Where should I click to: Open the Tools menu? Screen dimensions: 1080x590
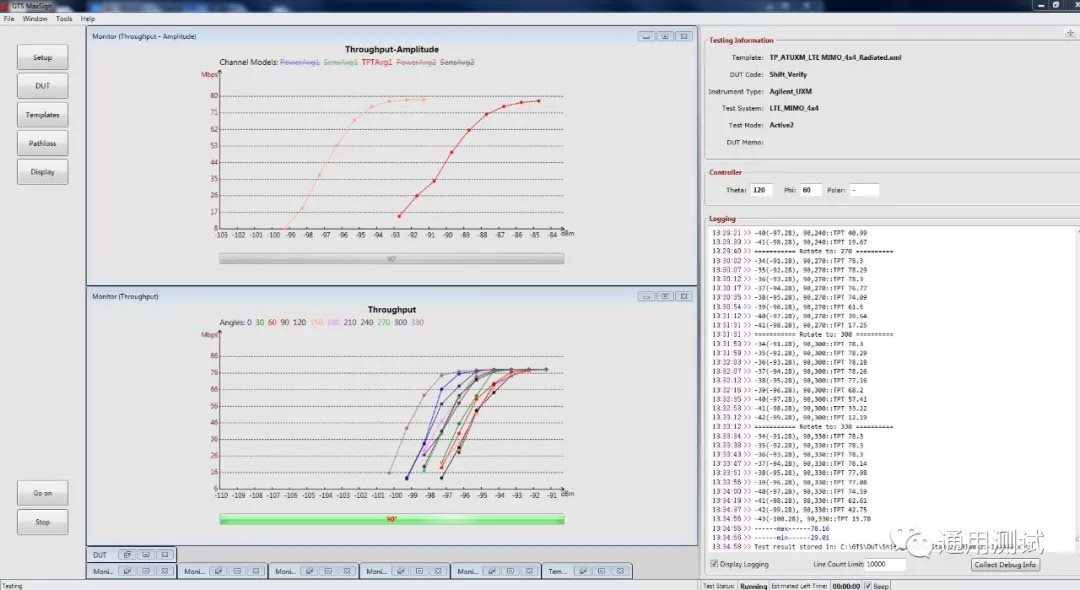64,19
